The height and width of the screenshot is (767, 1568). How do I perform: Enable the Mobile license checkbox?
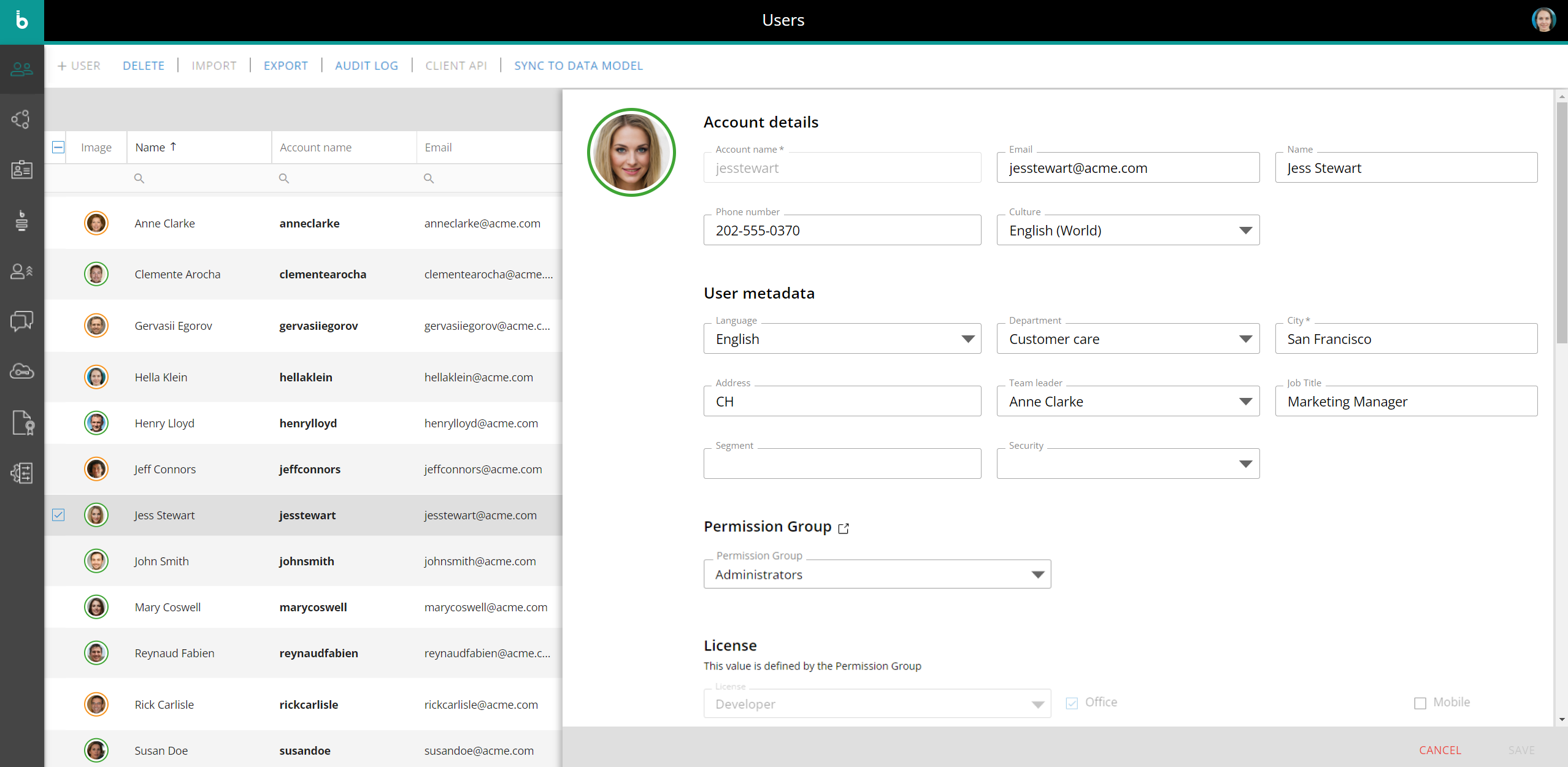point(1421,703)
